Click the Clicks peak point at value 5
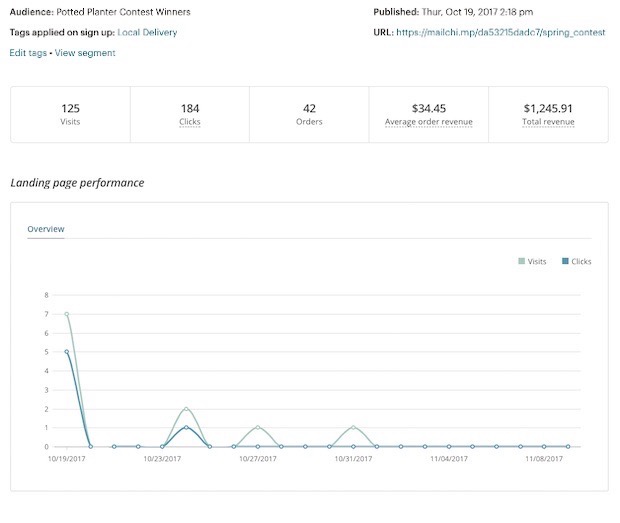This screenshot has width=620, height=523. tap(67, 352)
